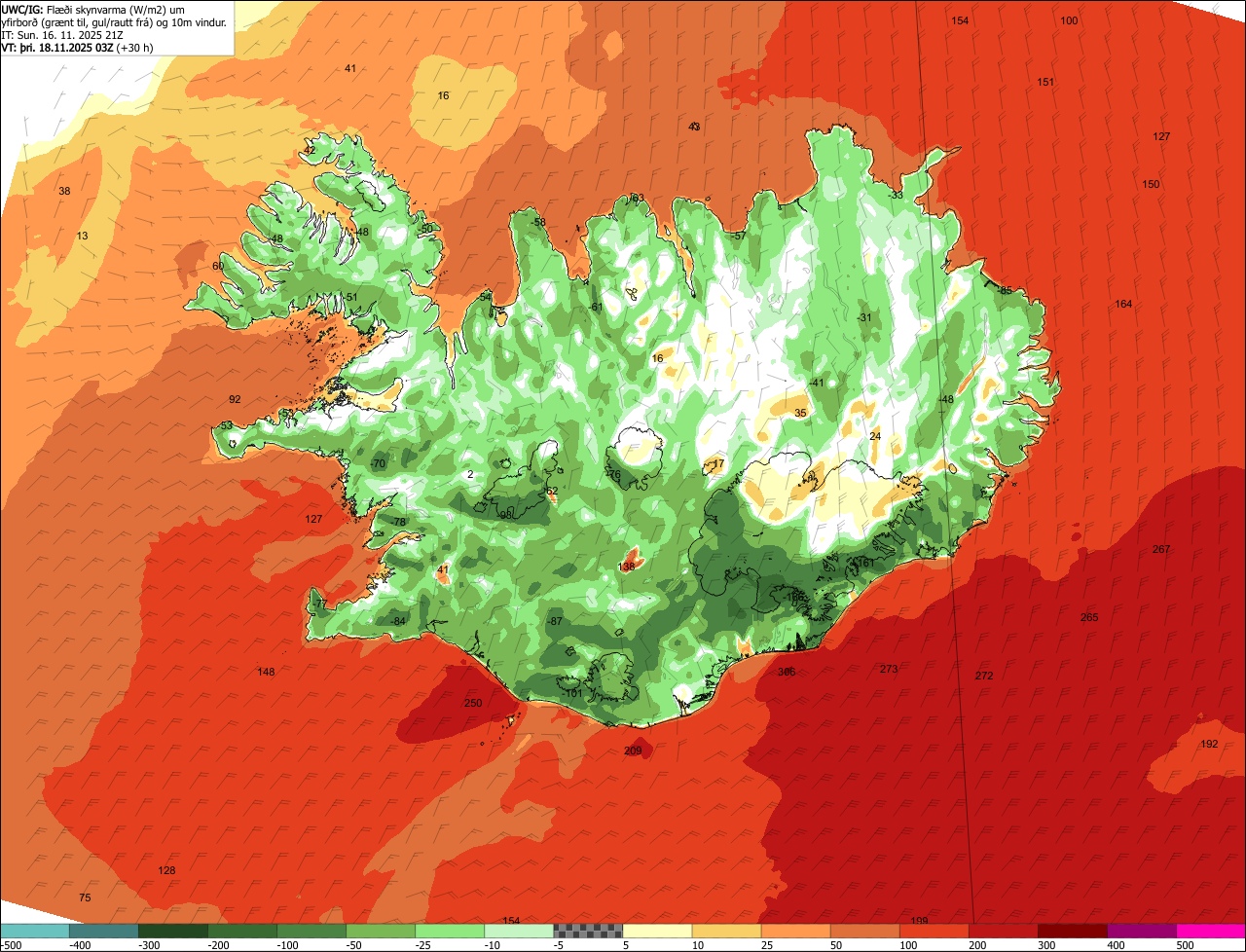Select the 200 to 300 red legend swatch
Screen dimensions: 1246x952
1003,931
